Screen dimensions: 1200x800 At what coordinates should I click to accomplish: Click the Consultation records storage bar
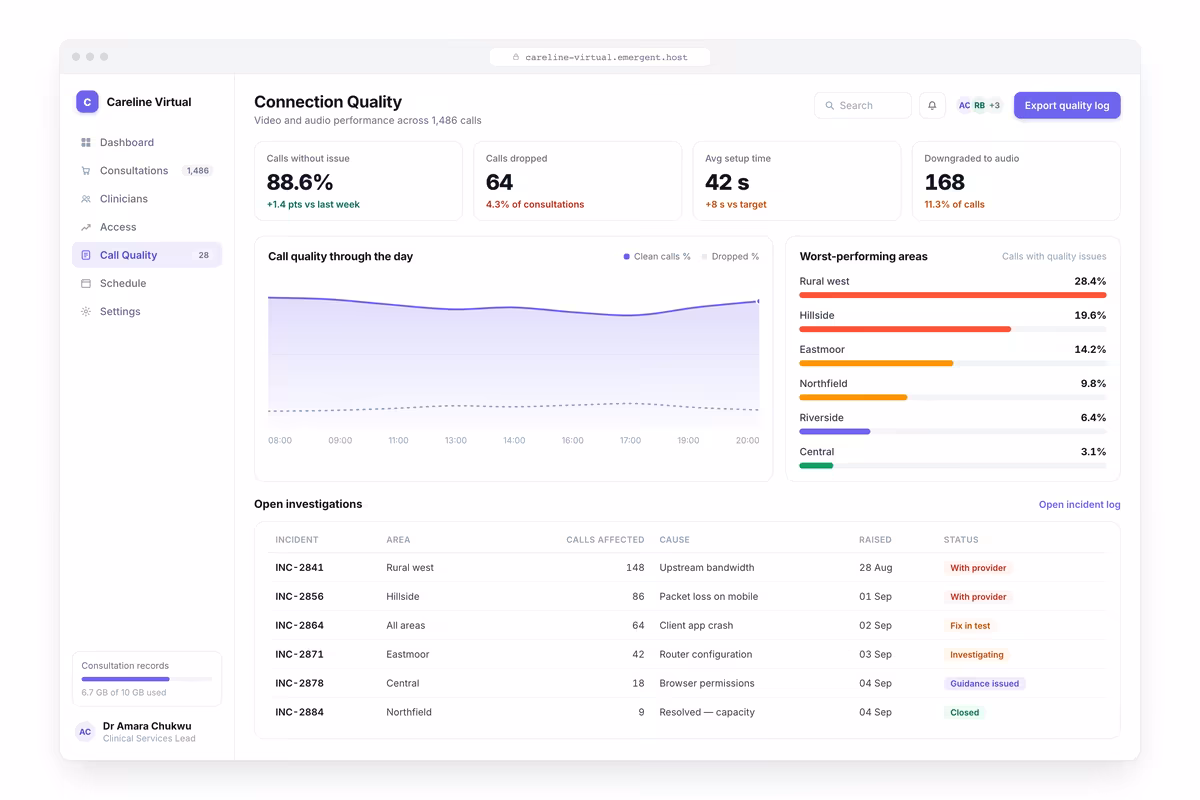point(147,679)
